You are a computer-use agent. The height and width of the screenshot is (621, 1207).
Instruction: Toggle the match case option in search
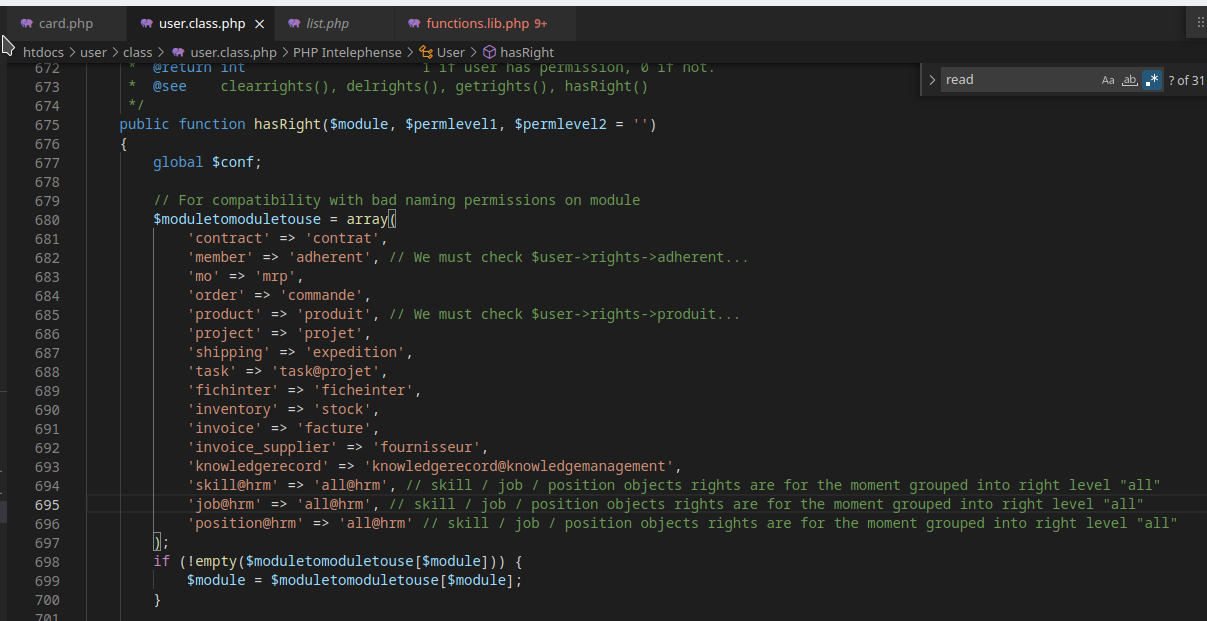click(1108, 80)
